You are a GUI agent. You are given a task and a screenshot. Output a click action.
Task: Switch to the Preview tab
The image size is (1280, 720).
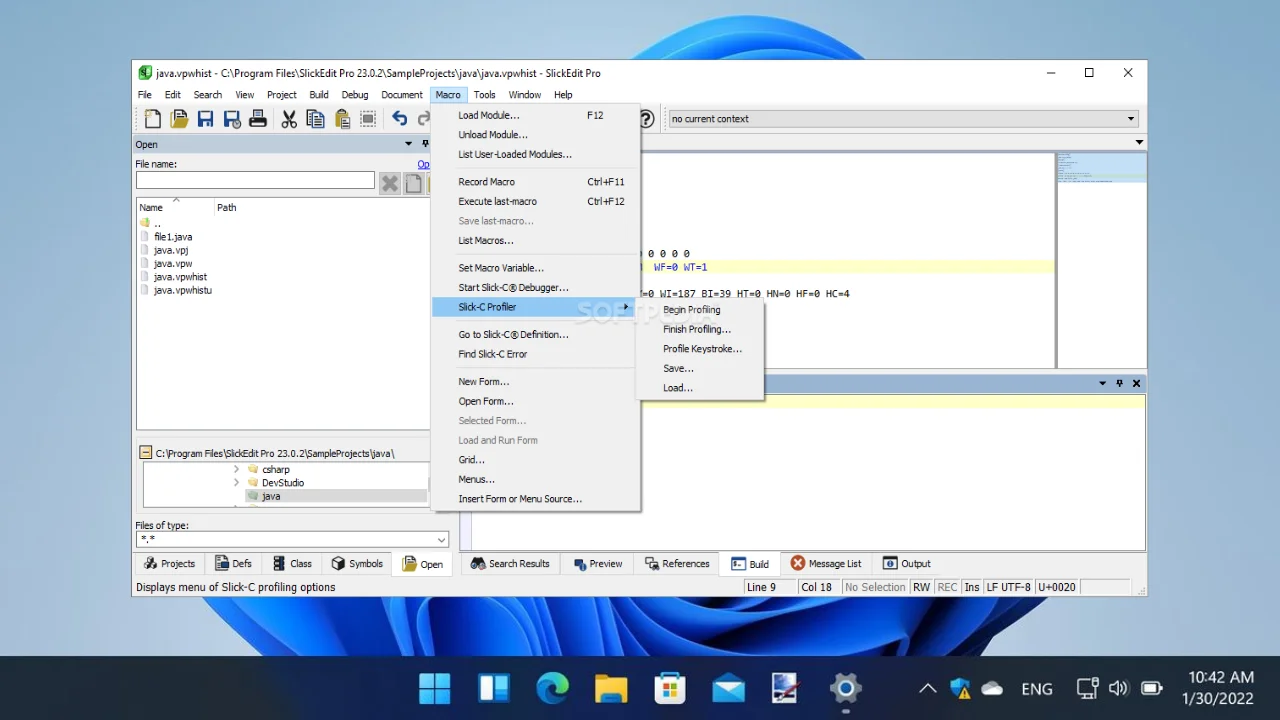tap(598, 564)
